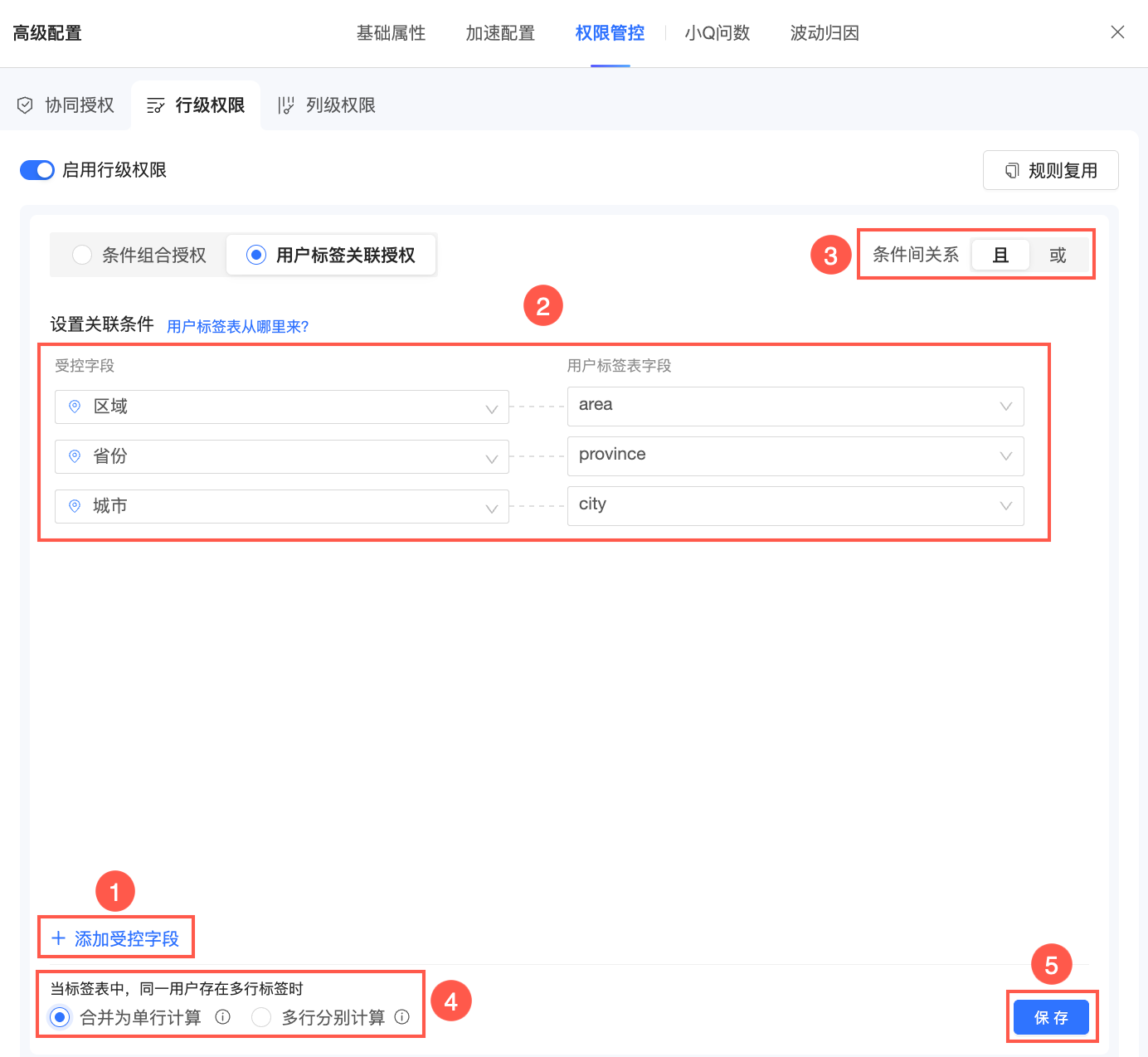The width and height of the screenshot is (1148, 1057).
Task: Click the 受控字段 column header
Action: (x=85, y=366)
